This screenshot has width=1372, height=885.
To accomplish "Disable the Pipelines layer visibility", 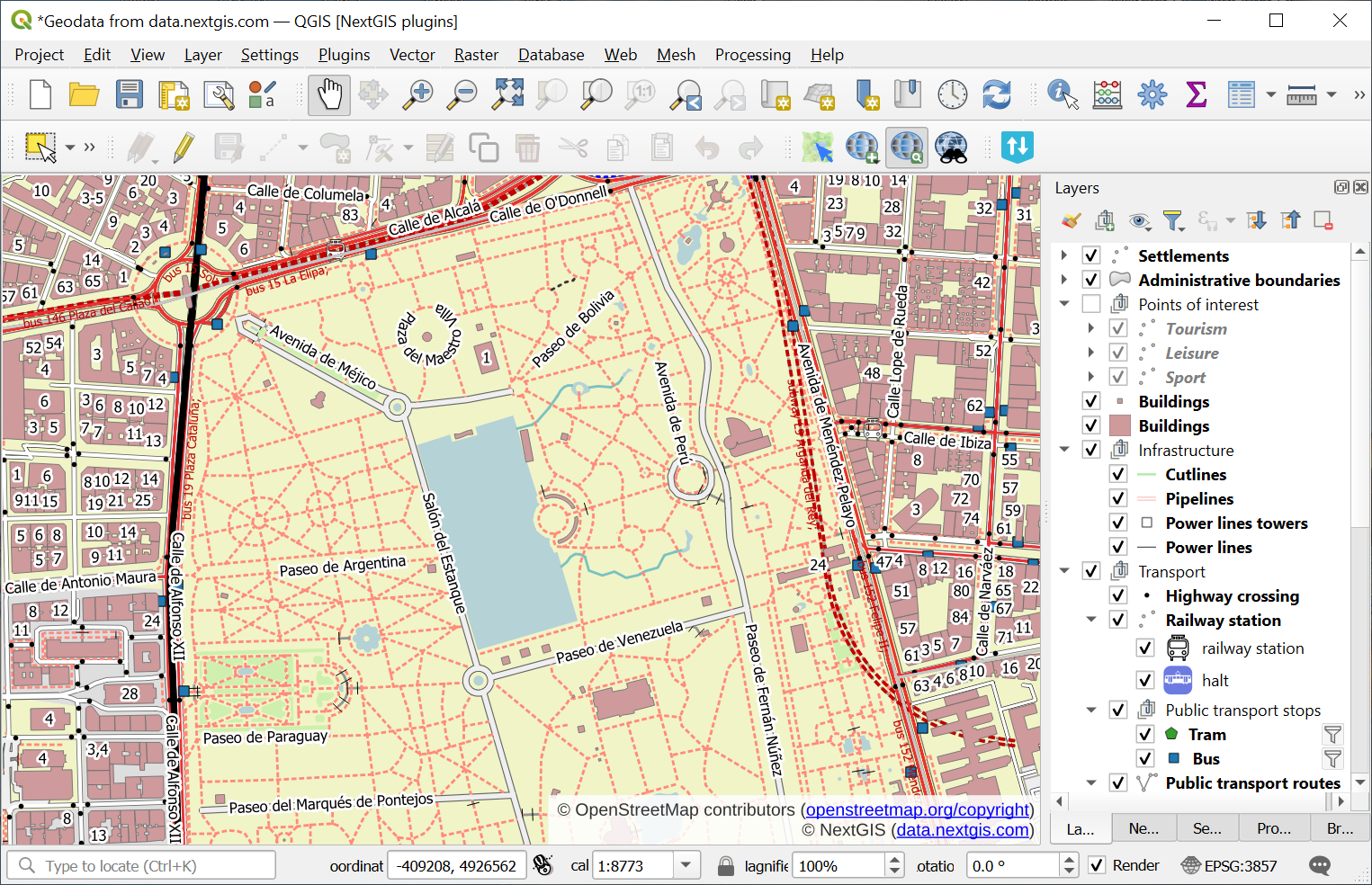I will [1118, 497].
